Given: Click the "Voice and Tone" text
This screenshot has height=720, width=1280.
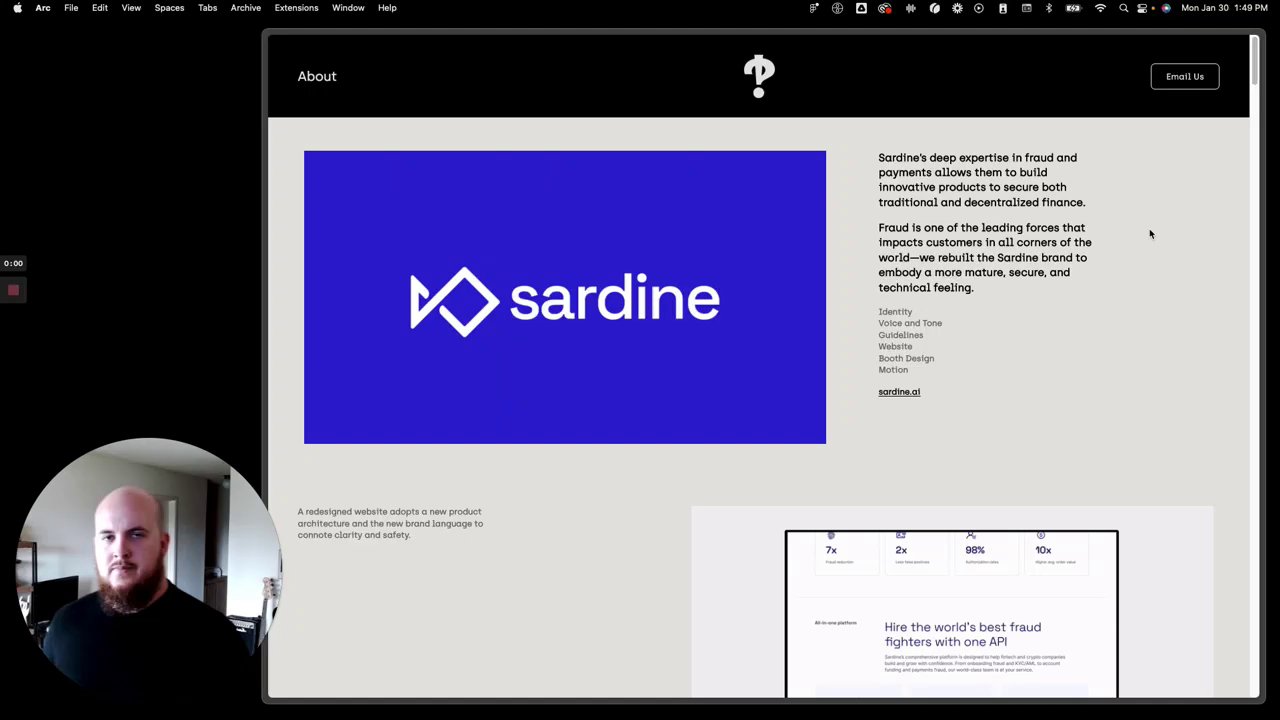Looking at the screenshot, I should click(x=910, y=323).
